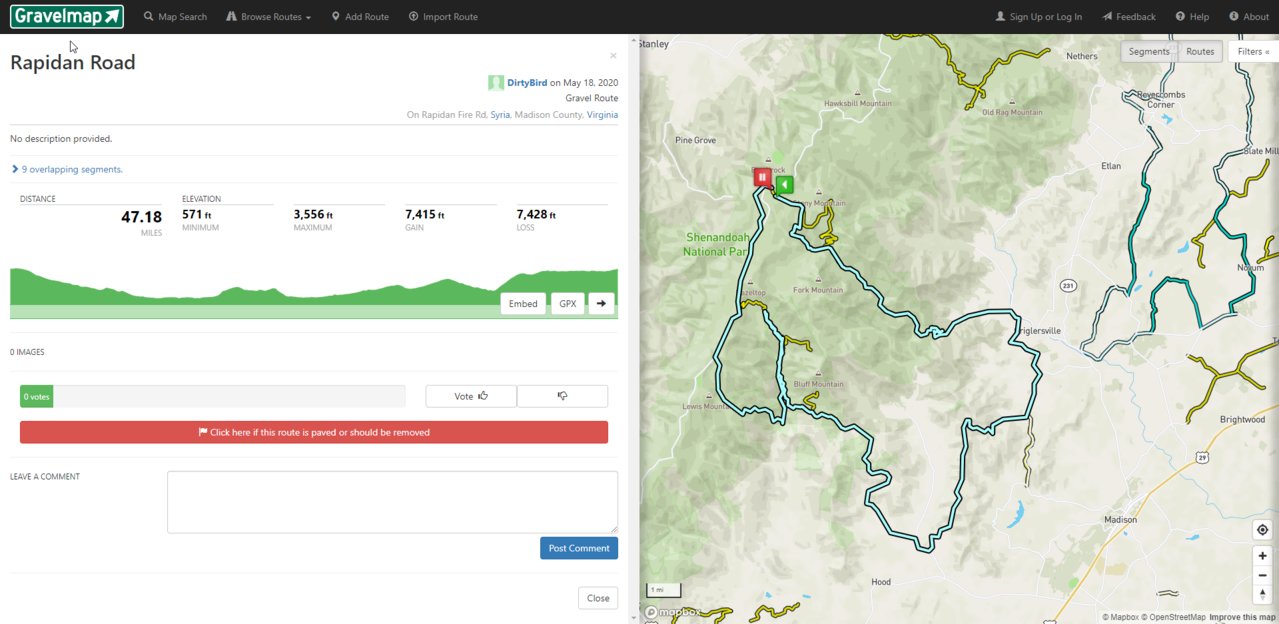This screenshot has width=1279, height=624.
Task: Zoom in on the map
Action: [x=1262, y=555]
